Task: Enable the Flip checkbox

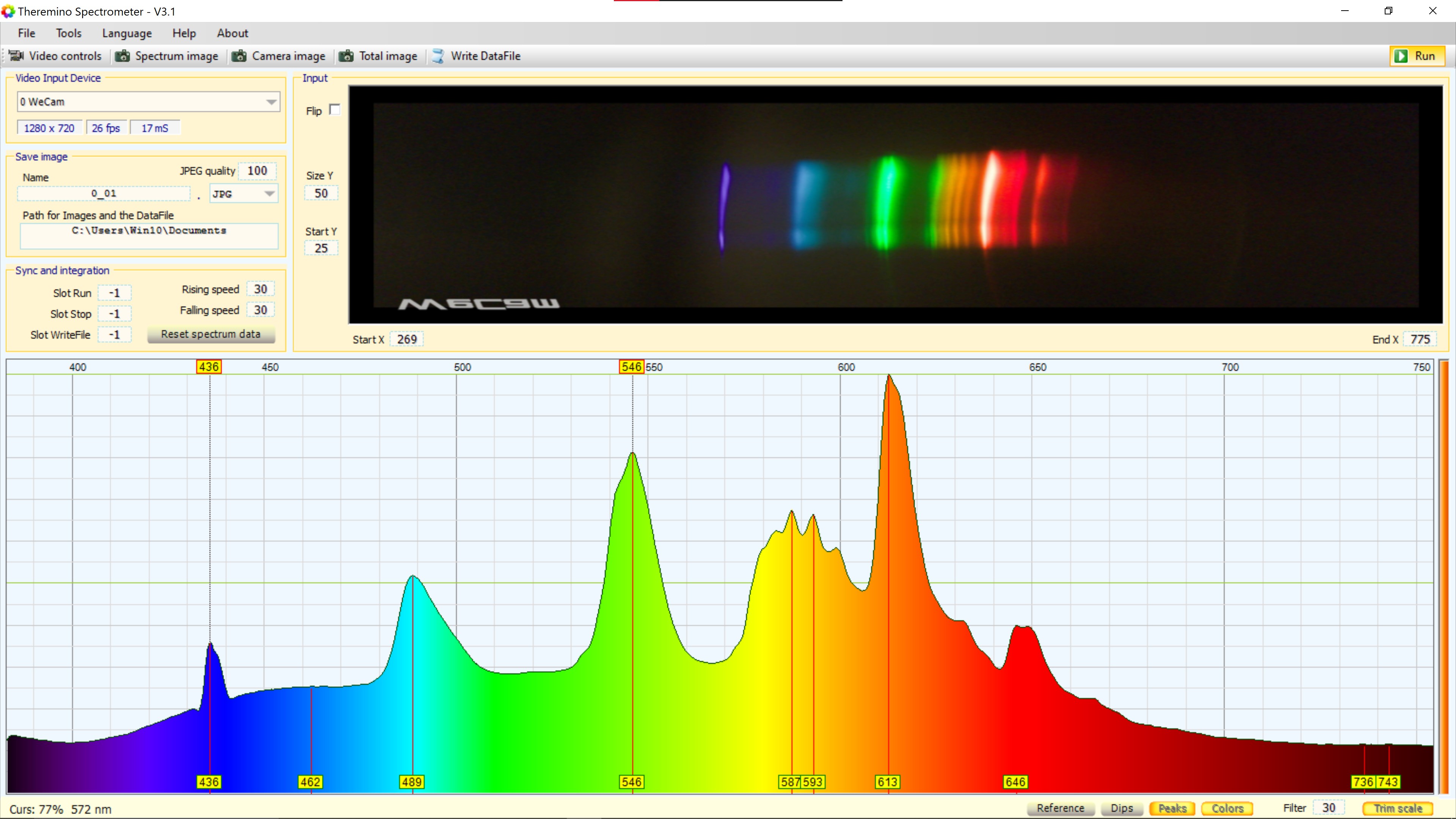Action: (334, 110)
